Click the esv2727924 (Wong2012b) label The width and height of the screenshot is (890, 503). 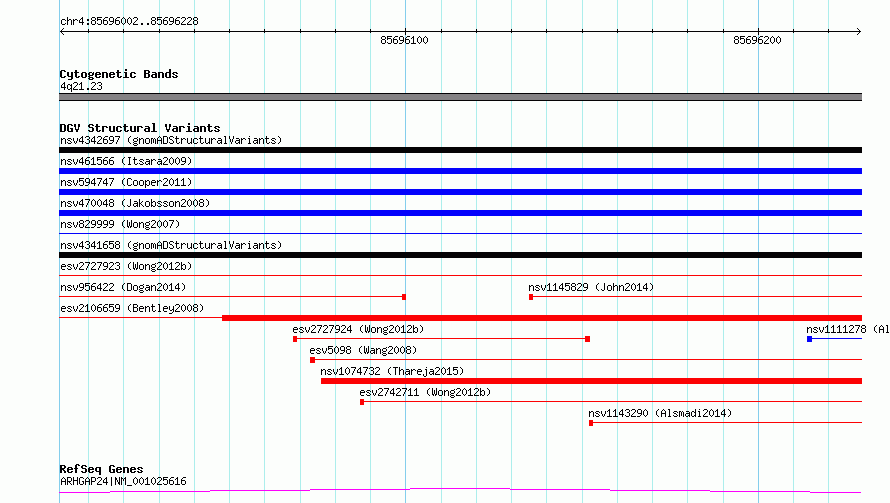358,329
